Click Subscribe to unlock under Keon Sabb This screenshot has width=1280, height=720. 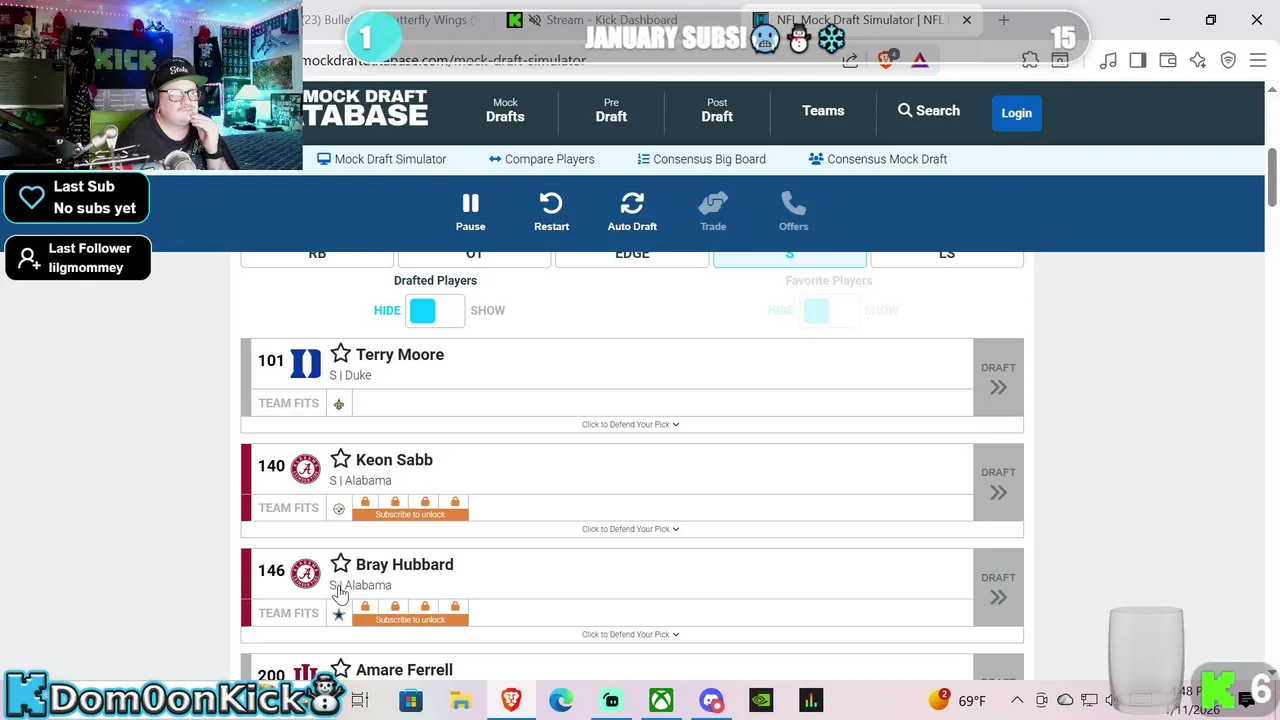(410, 514)
